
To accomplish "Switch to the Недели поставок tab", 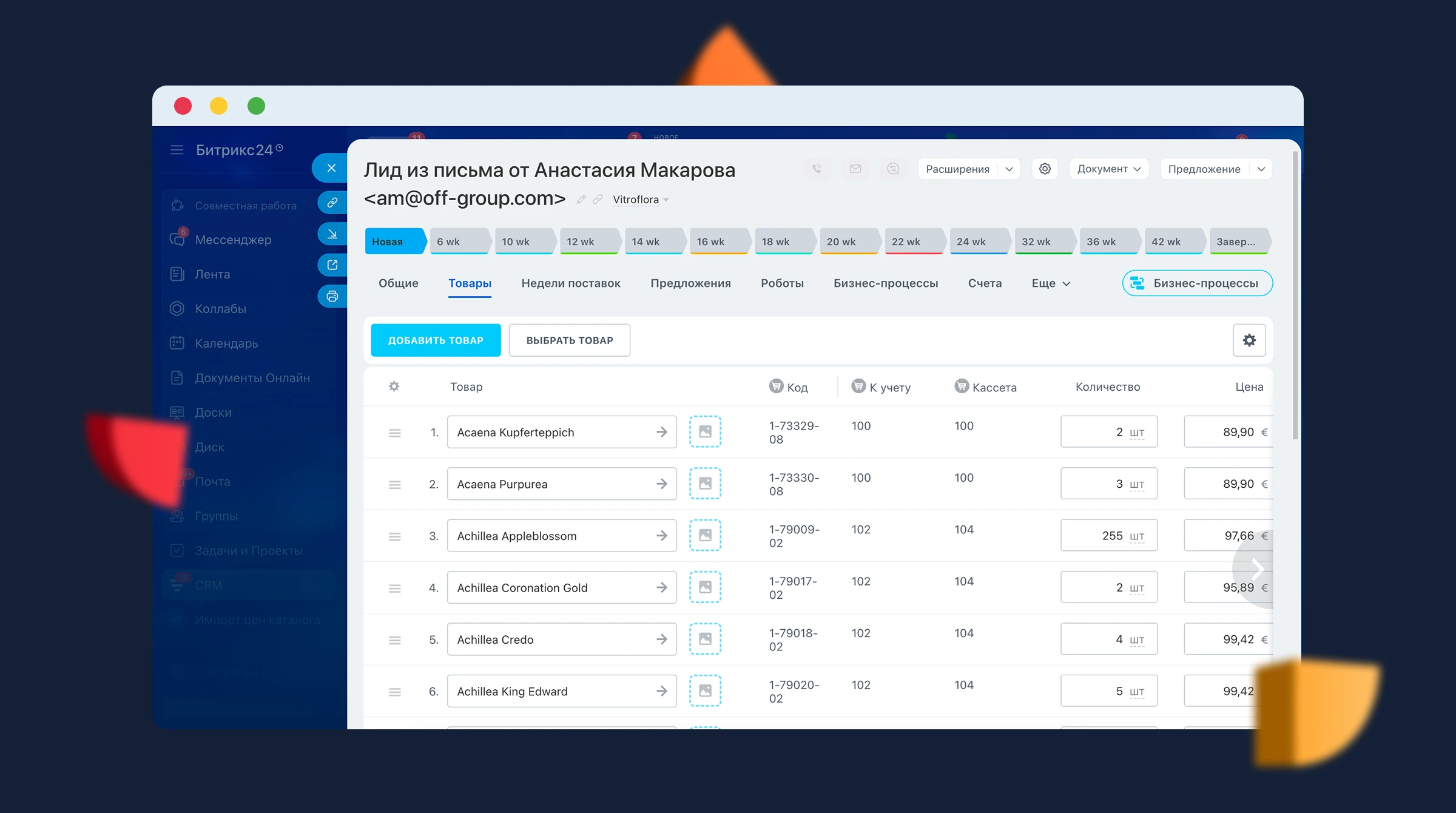I will [570, 283].
